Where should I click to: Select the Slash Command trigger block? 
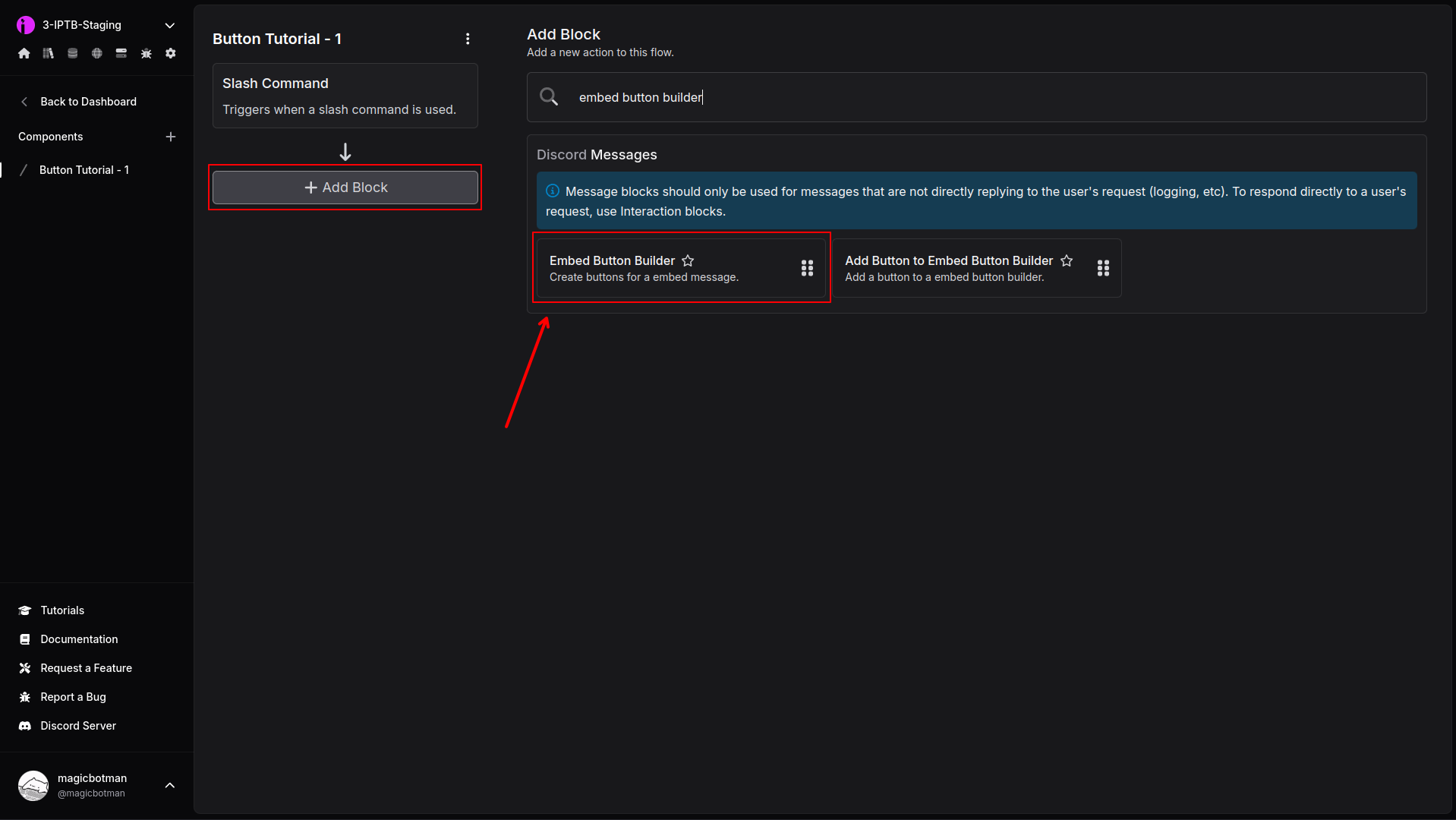point(345,96)
